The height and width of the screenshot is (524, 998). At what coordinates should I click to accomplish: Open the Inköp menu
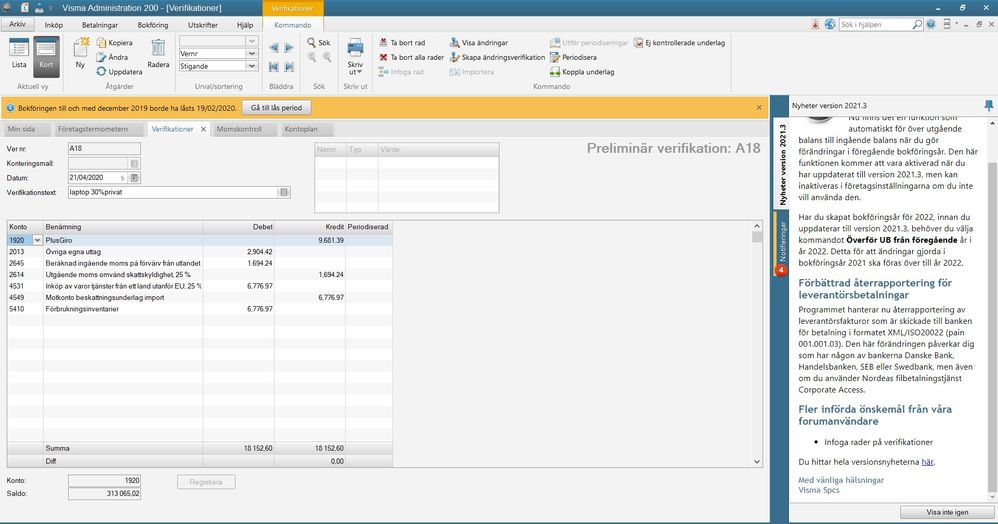point(54,25)
